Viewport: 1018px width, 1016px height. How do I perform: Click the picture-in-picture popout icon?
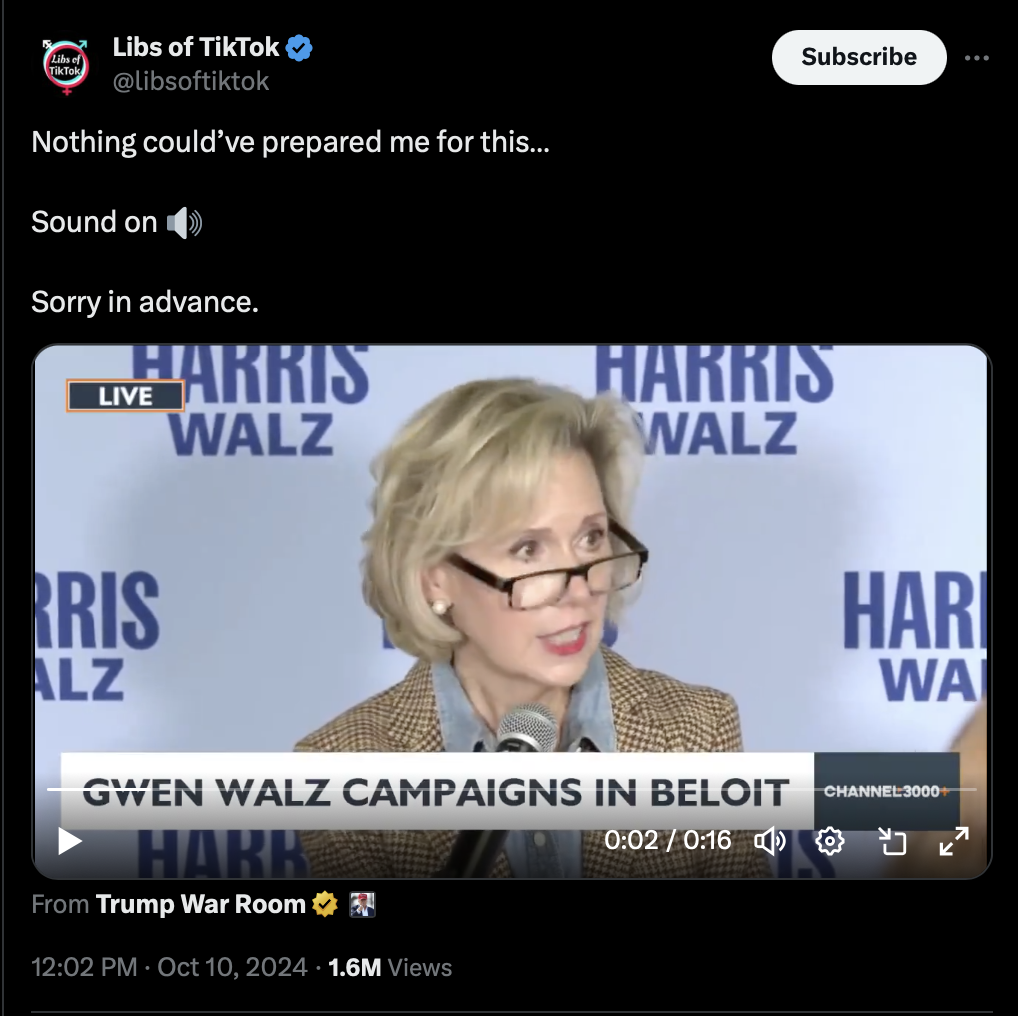pyautogui.click(x=892, y=841)
